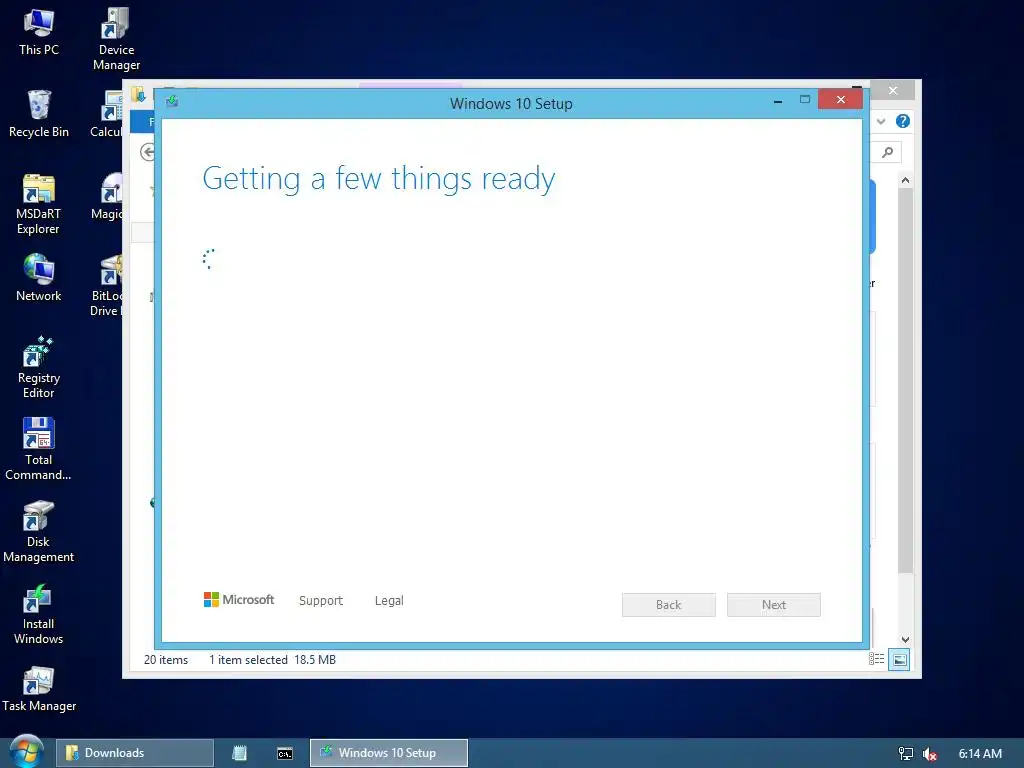The image size is (1024, 768).
Task: Click the Microsoft logo
Action: pyautogui.click(x=239, y=600)
